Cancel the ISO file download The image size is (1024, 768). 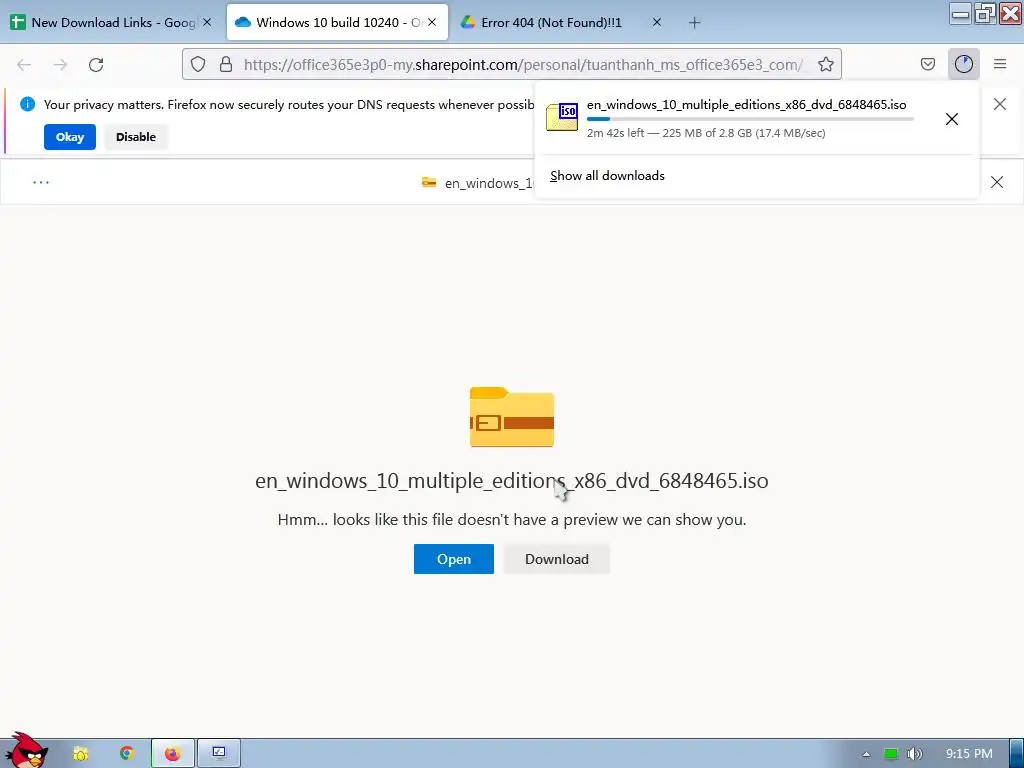952,119
